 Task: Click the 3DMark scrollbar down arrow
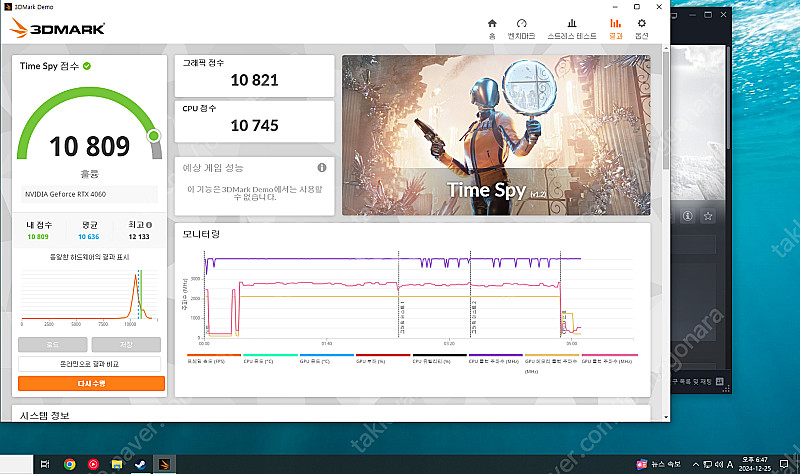[x=666, y=417]
